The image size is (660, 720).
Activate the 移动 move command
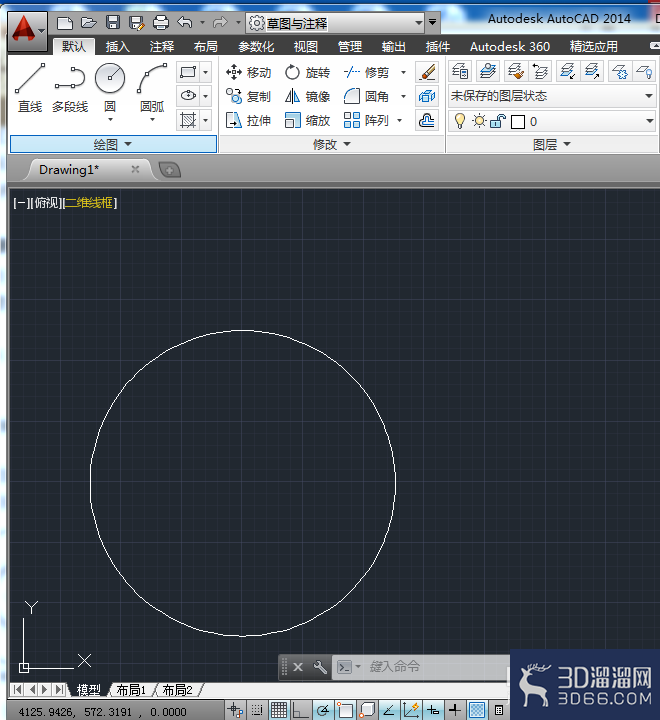coord(248,73)
